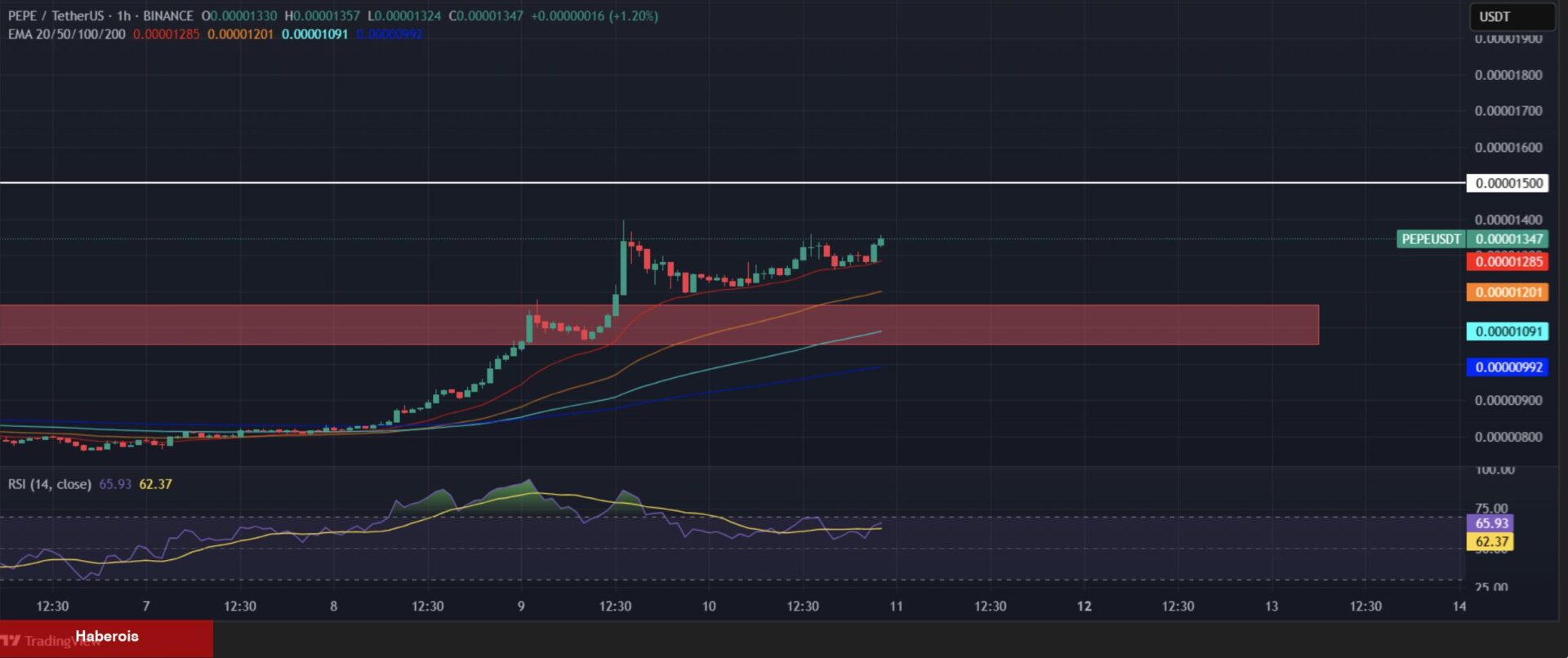The width and height of the screenshot is (1568, 658).
Task: Click date label 12 on time axis
Action: click(x=1084, y=606)
